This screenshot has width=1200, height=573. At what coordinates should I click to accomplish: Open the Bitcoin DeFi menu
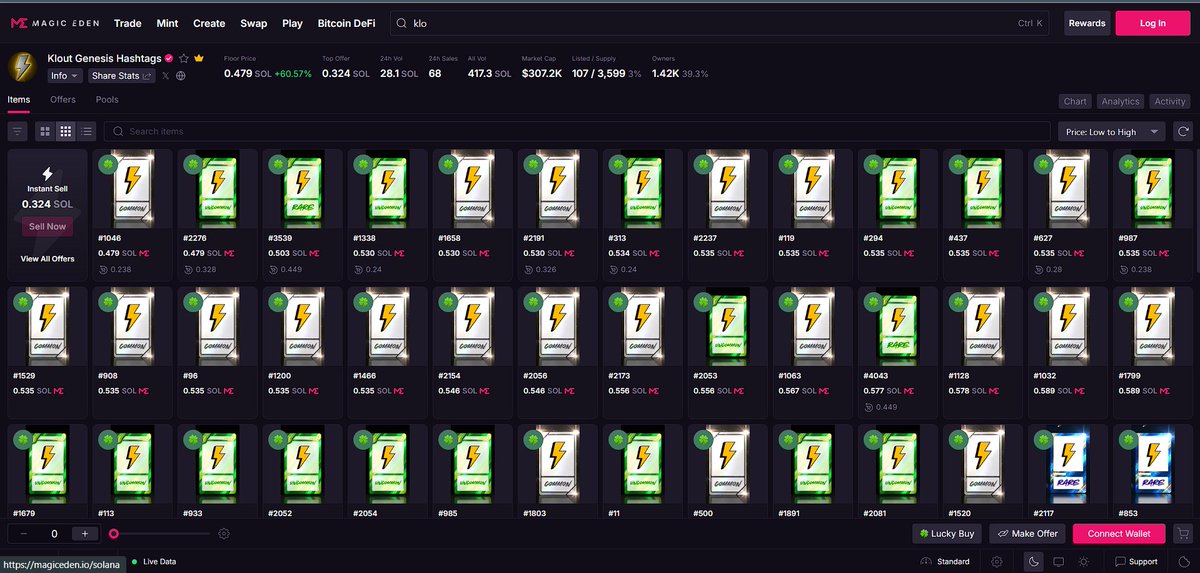click(x=346, y=23)
